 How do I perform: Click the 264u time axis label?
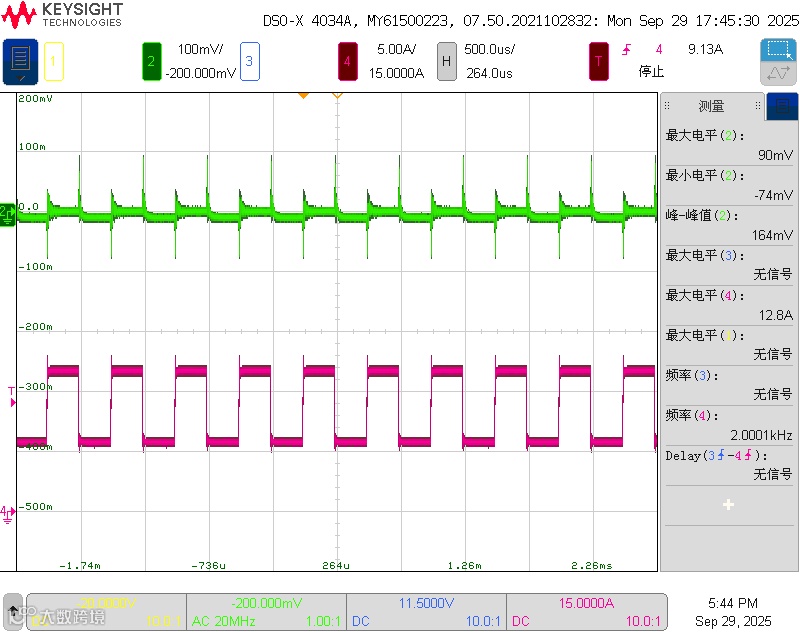pos(336,565)
